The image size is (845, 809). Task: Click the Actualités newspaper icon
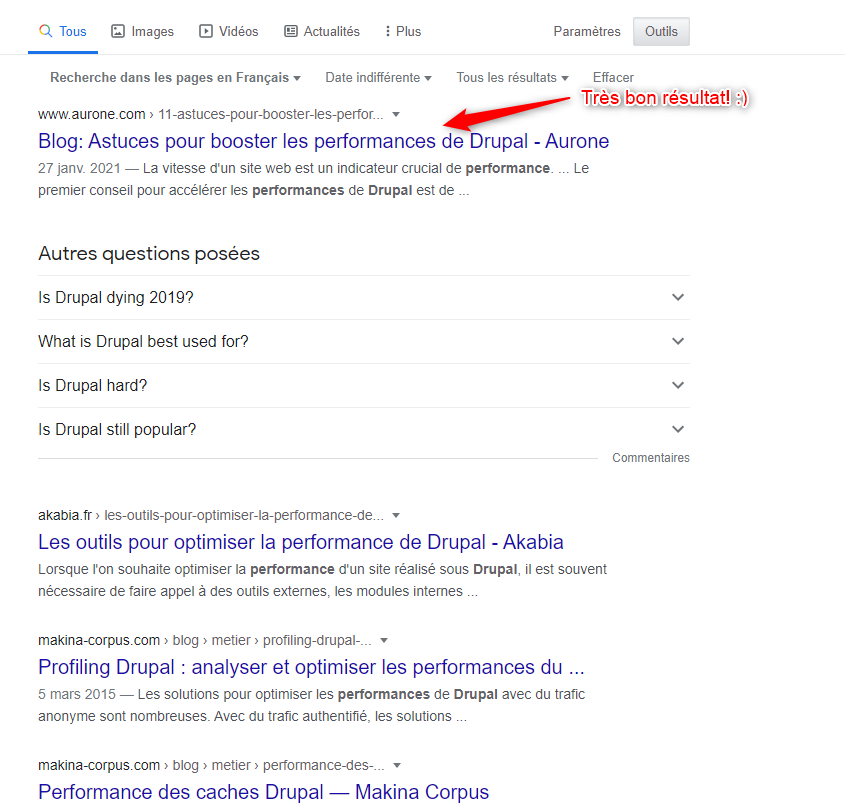(x=291, y=31)
